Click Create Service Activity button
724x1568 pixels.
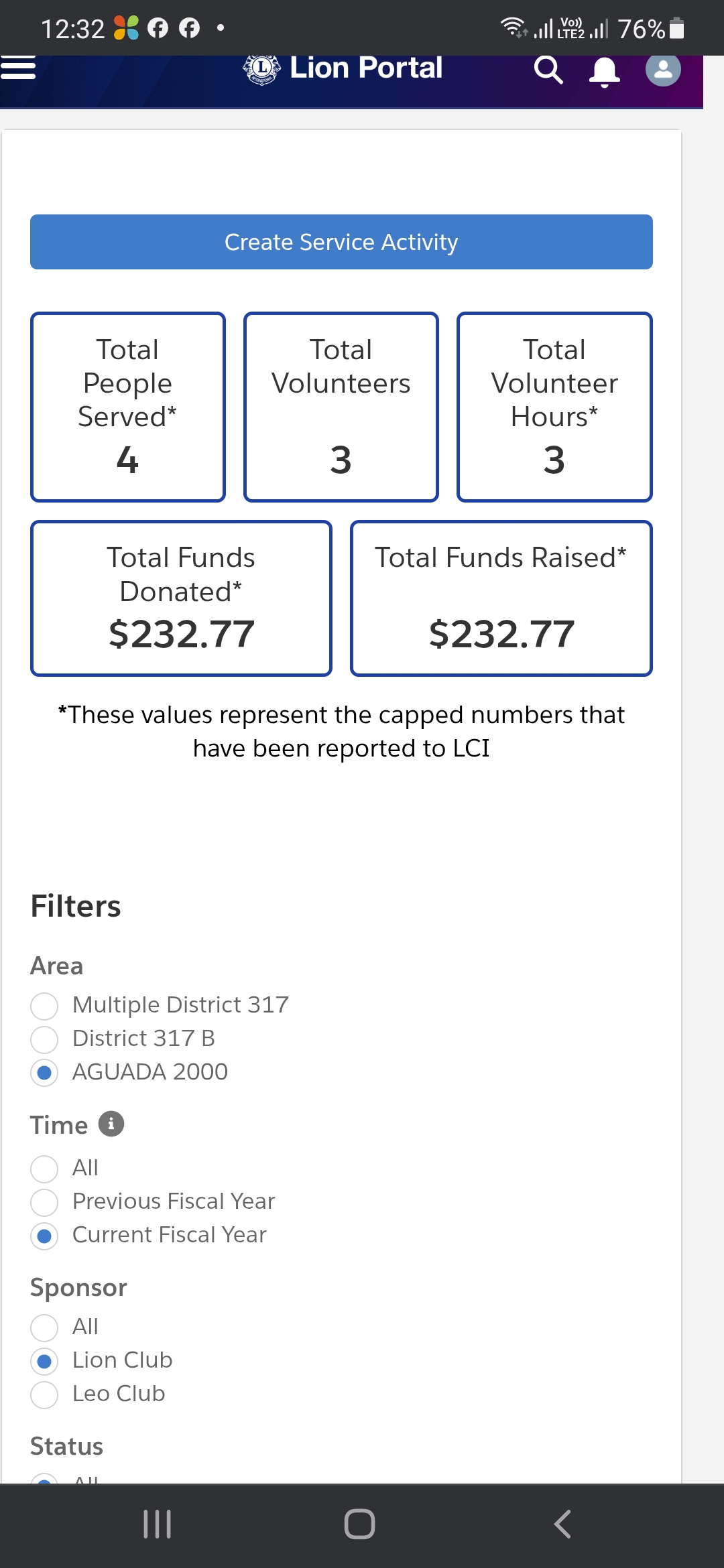click(341, 242)
